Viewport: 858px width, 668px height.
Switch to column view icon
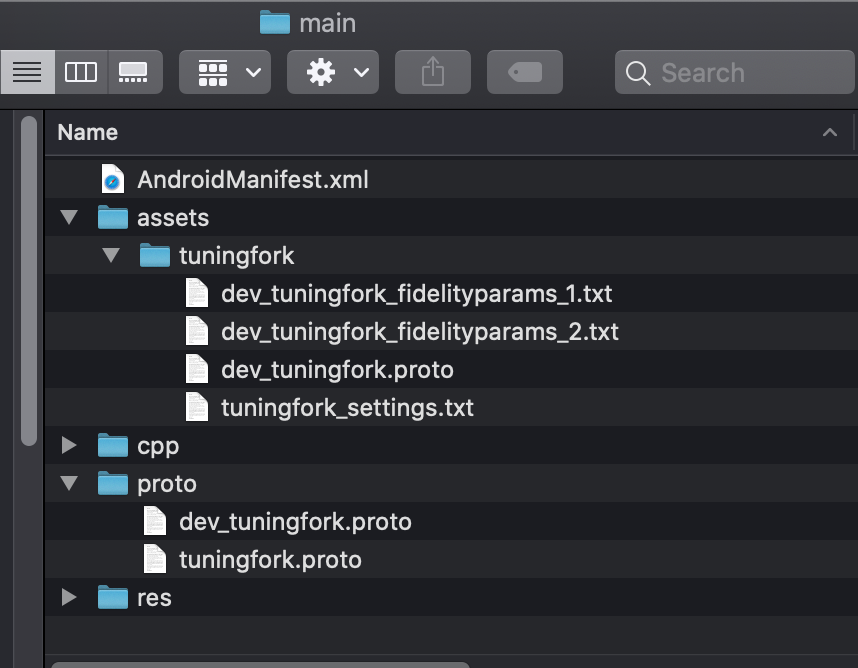(81, 72)
